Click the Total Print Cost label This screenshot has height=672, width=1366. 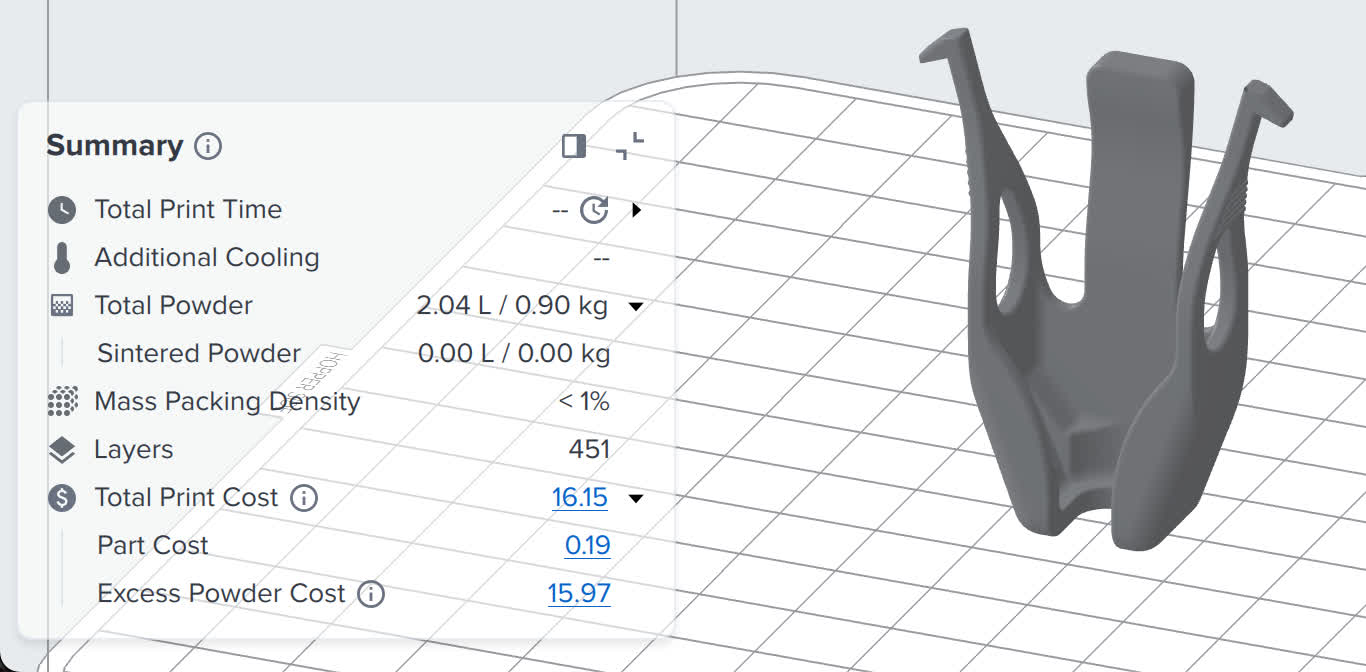coord(186,497)
